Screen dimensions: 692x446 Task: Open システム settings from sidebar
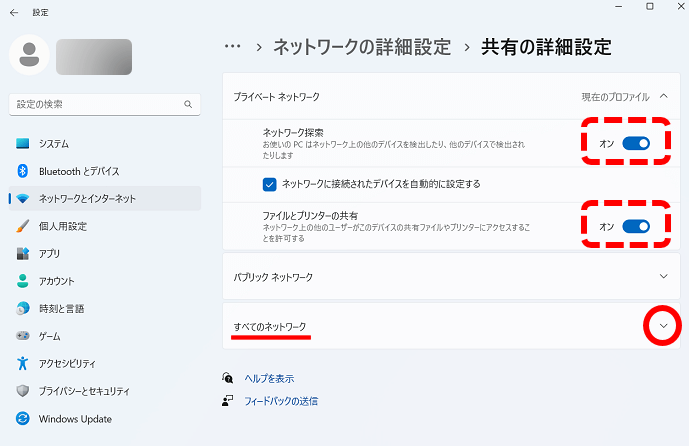point(54,144)
